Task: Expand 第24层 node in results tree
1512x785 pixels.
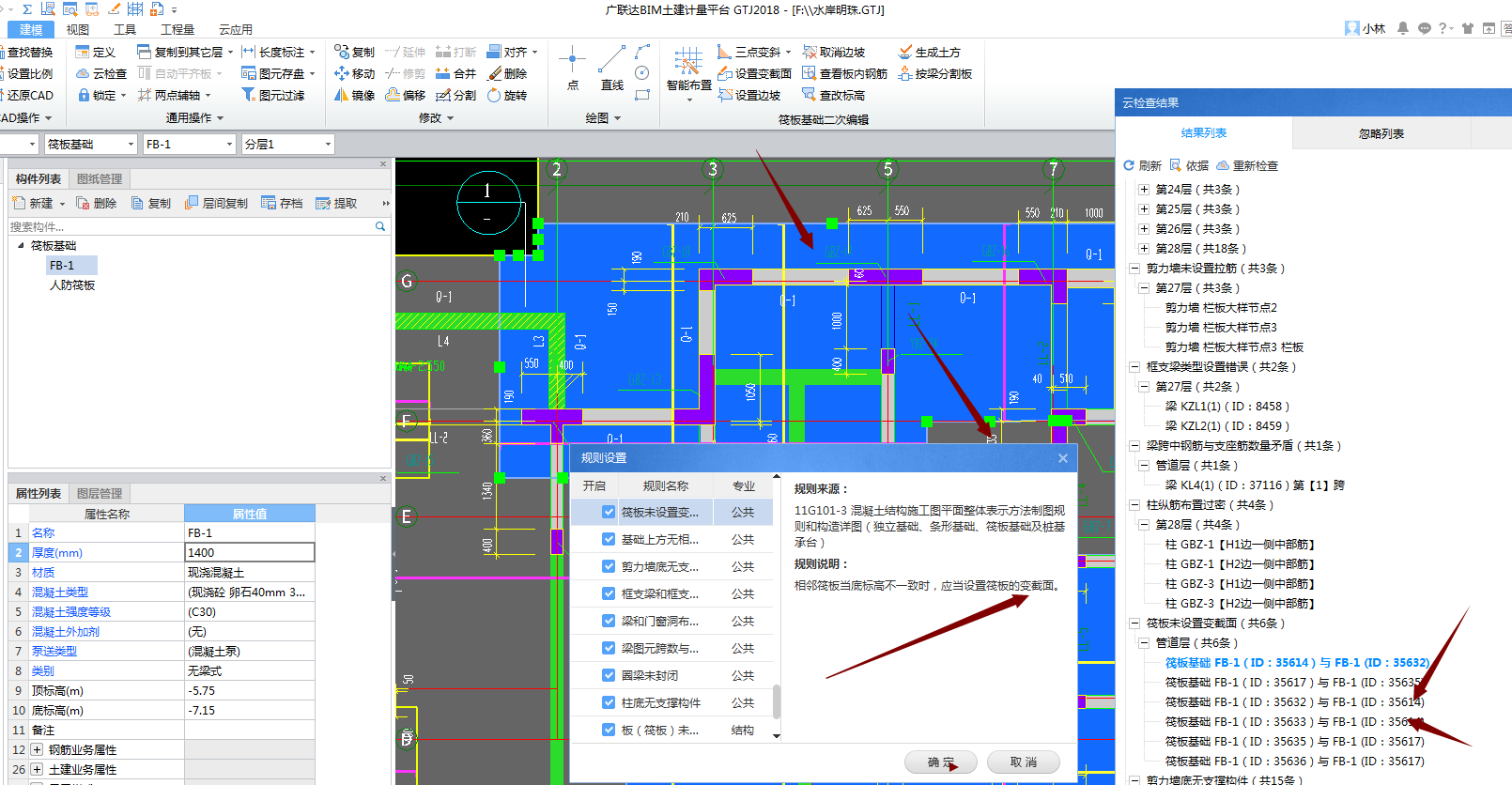Action: 1144,190
